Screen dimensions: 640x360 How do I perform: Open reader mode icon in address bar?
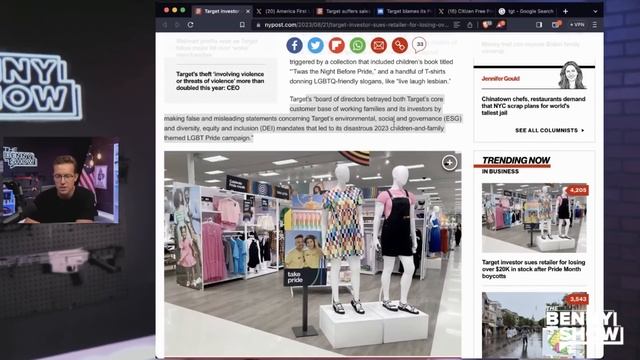[x=457, y=25]
